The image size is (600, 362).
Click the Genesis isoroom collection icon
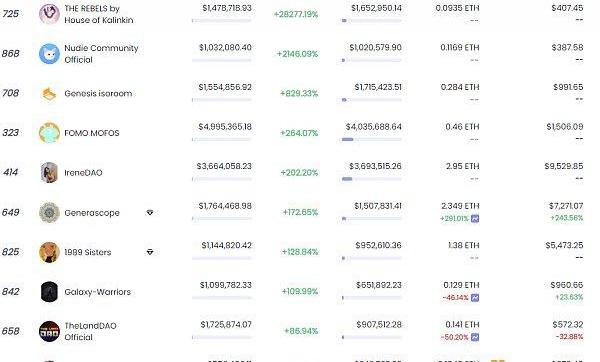click(49, 93)
